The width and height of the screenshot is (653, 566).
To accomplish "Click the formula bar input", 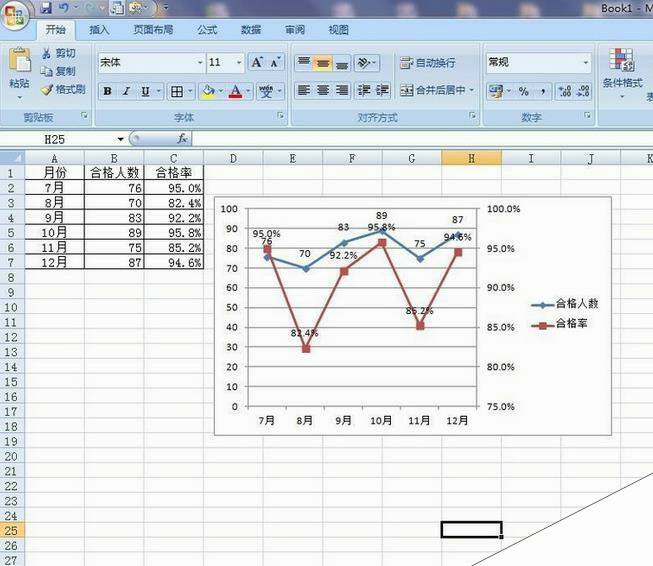I will 422,139.
